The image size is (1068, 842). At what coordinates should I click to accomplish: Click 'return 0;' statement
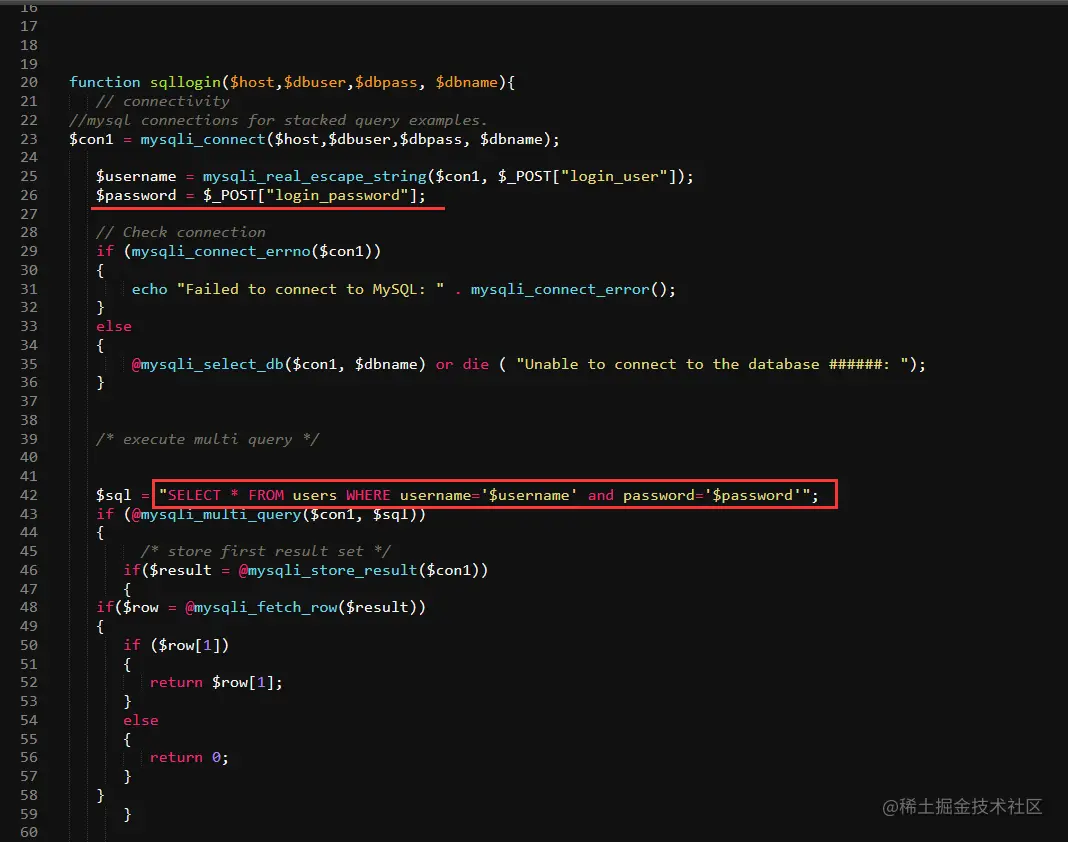pyautogui.click(x=189, y=758)
